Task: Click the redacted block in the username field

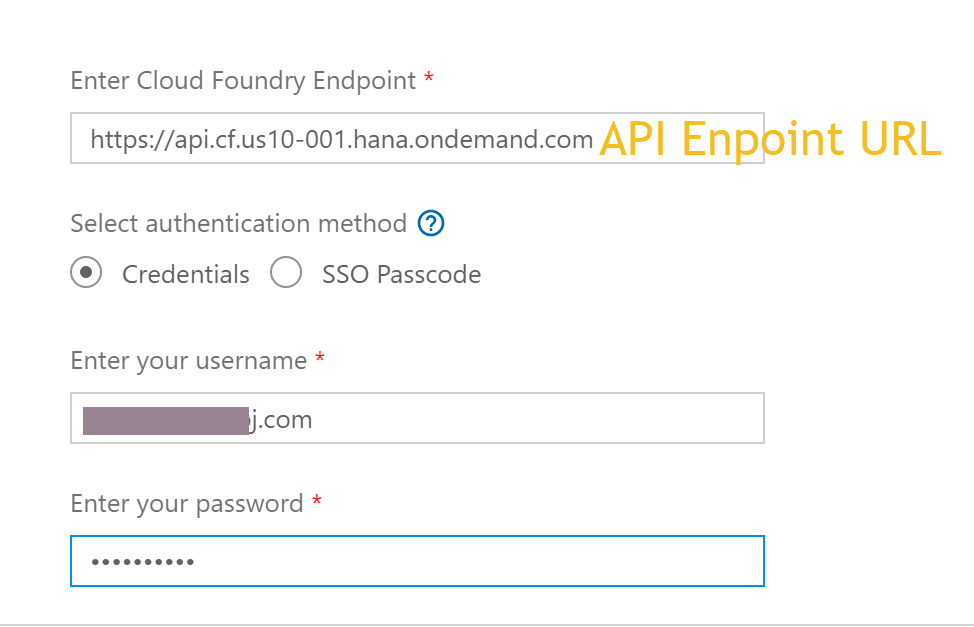Action: tap(165, 420)
